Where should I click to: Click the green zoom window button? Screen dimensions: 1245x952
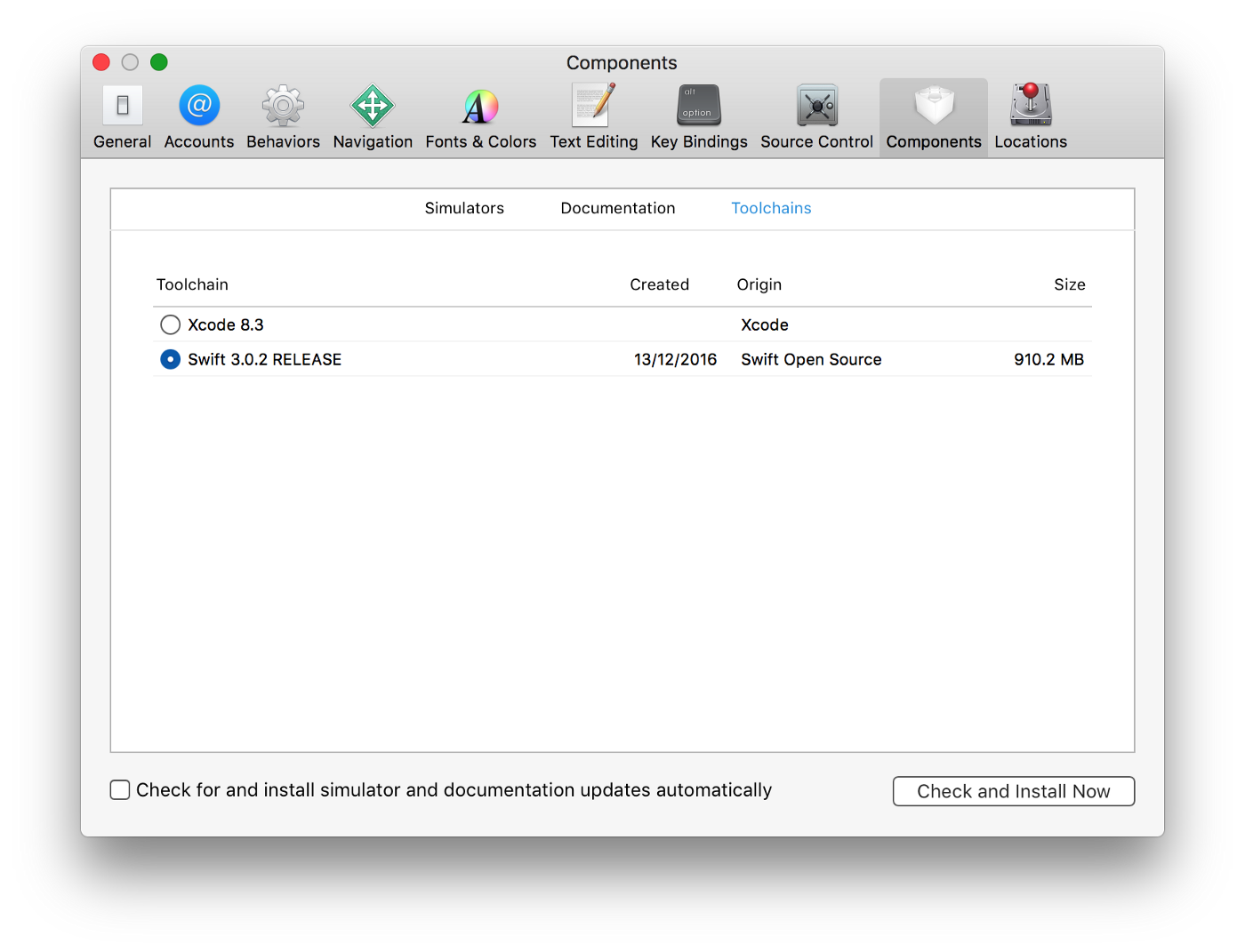159,62
